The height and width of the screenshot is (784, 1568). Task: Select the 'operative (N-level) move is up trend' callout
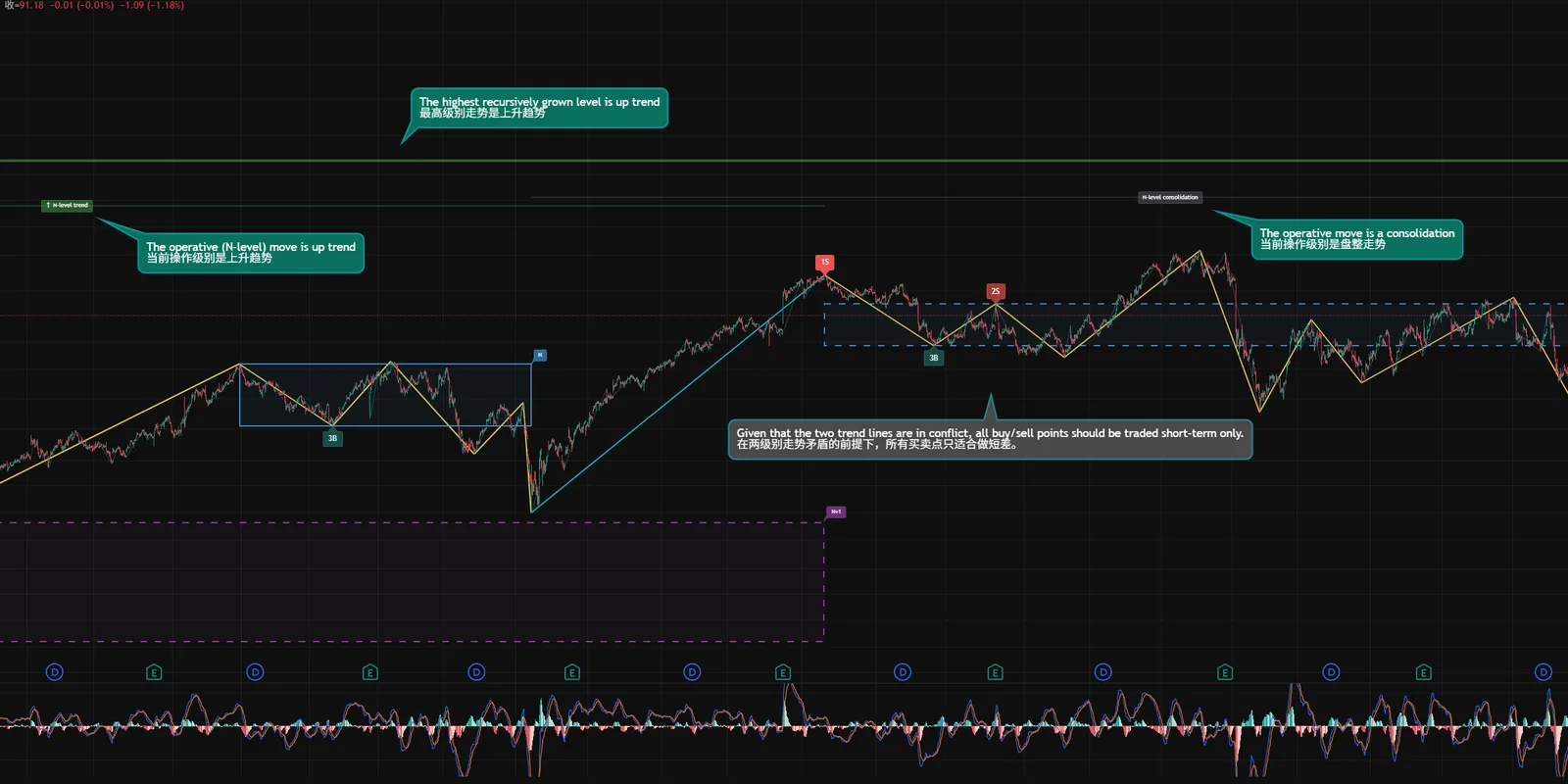pos(251,253)
